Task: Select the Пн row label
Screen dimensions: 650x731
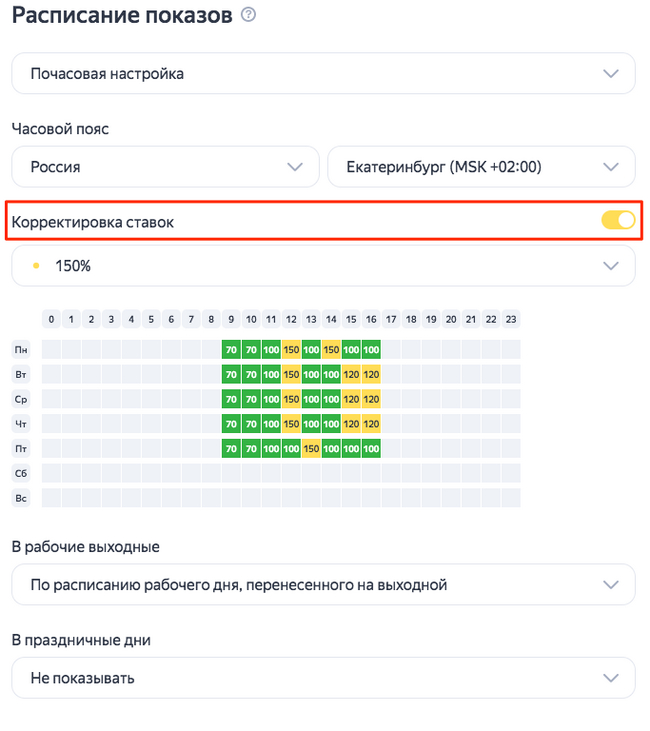Action: (21, 350)
